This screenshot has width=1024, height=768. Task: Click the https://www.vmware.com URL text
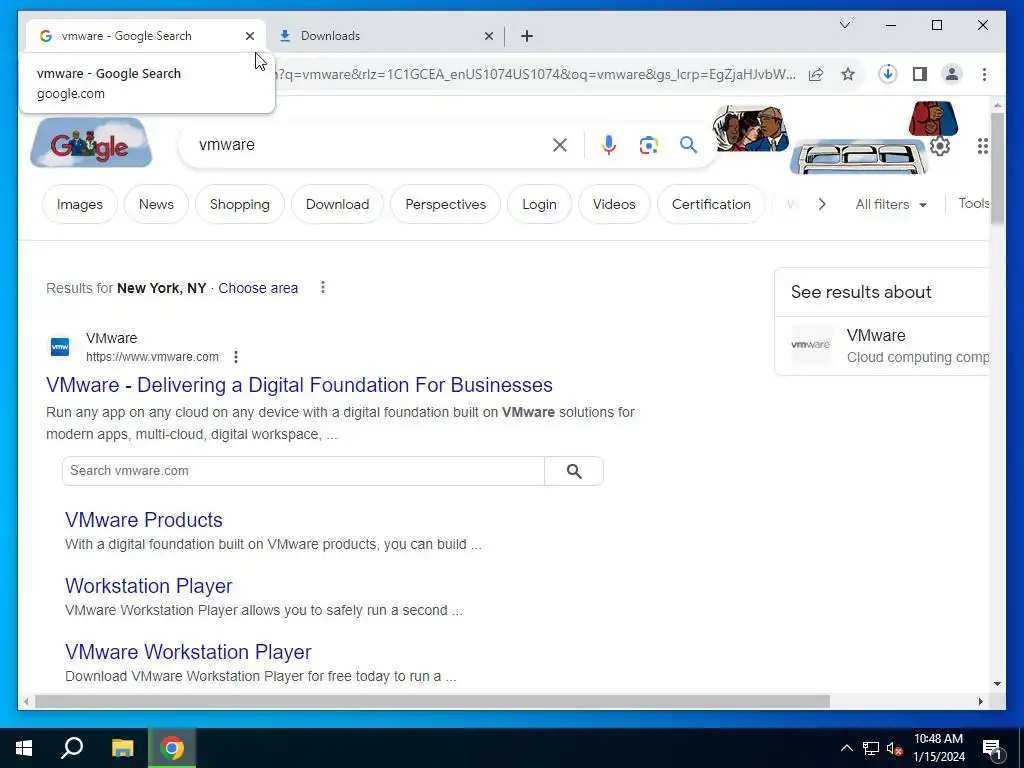tap(152, 357)
